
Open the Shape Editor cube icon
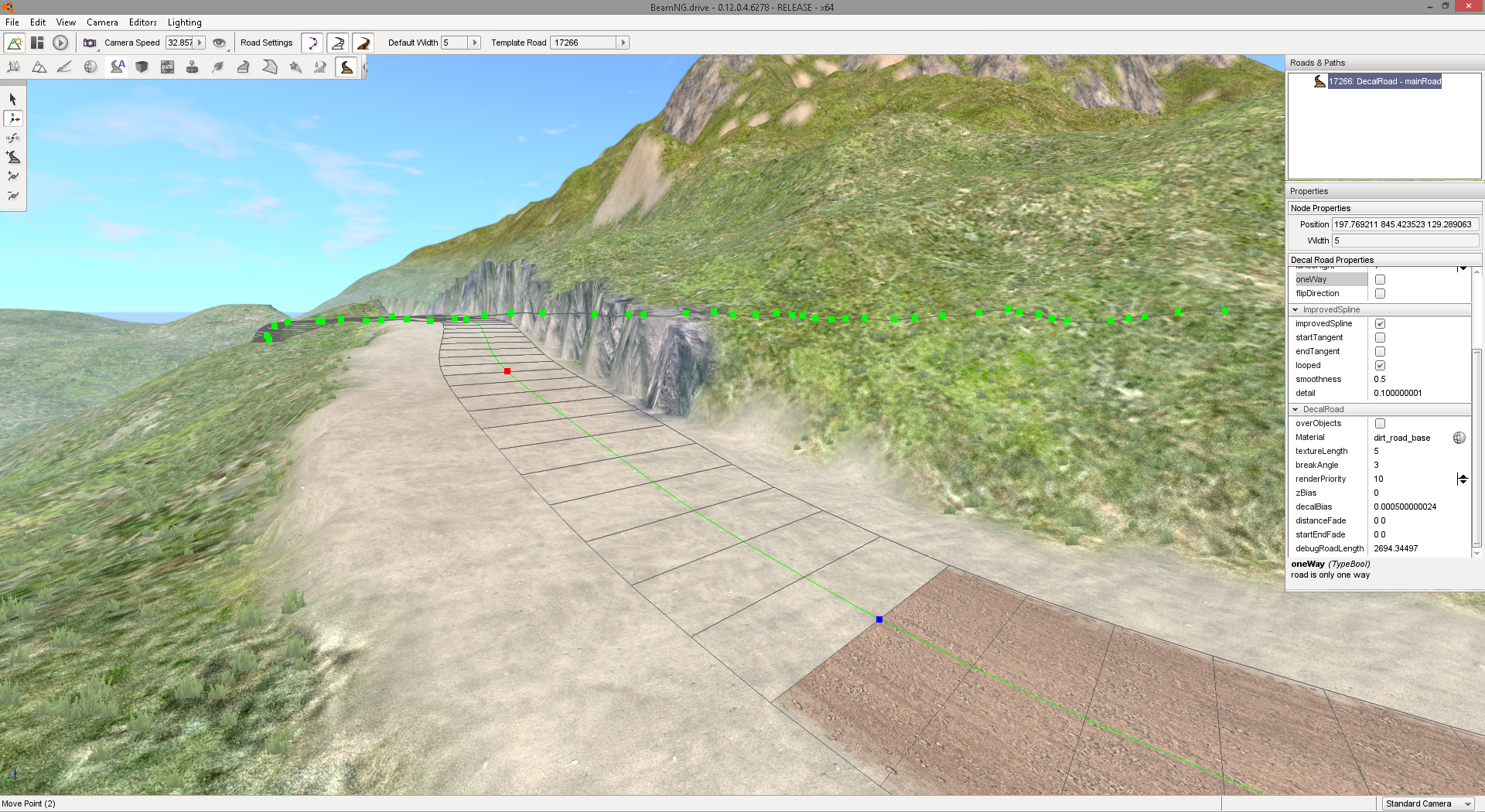tap(142, 67)
